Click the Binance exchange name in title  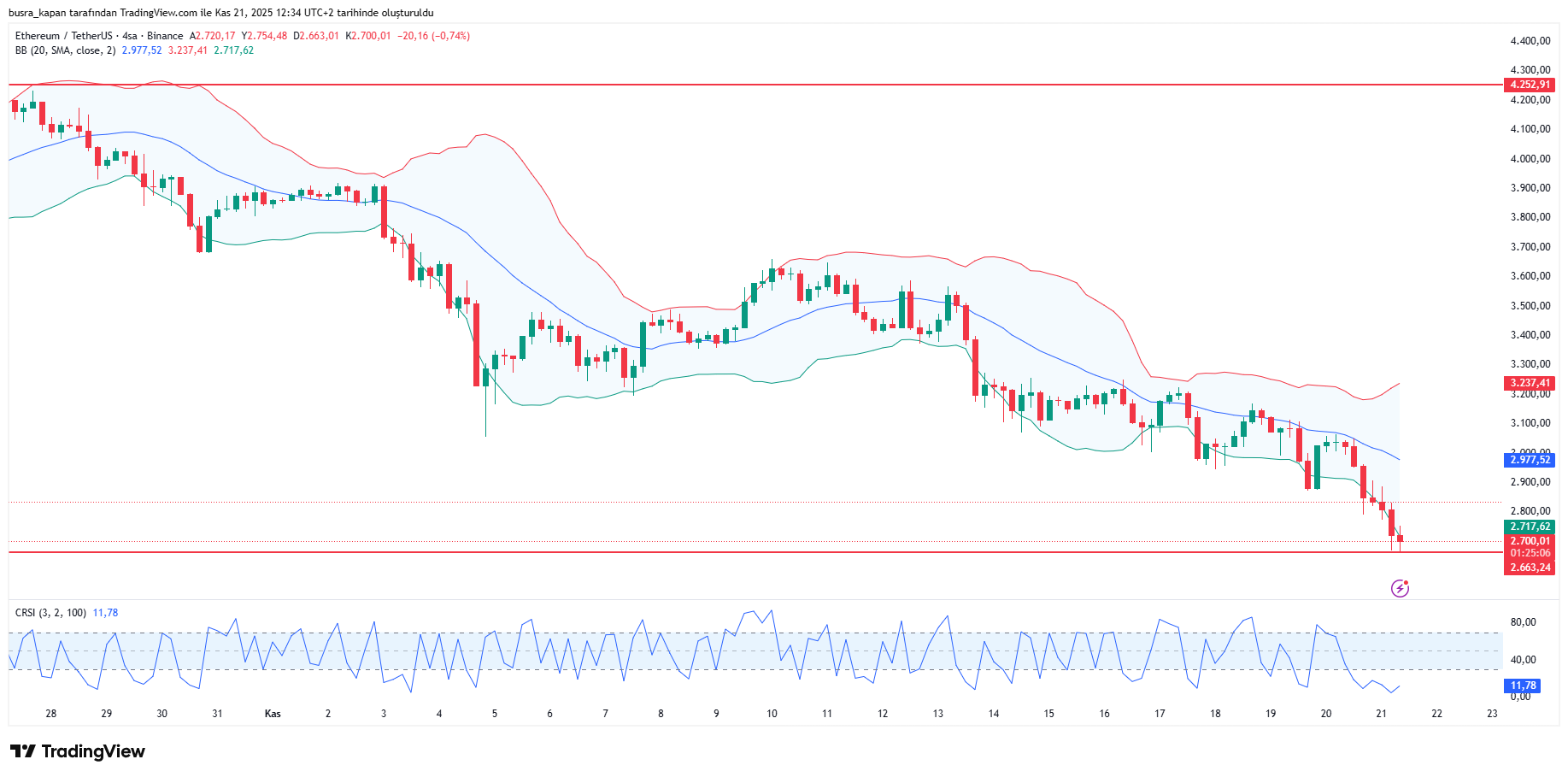[x=165, y=36]
